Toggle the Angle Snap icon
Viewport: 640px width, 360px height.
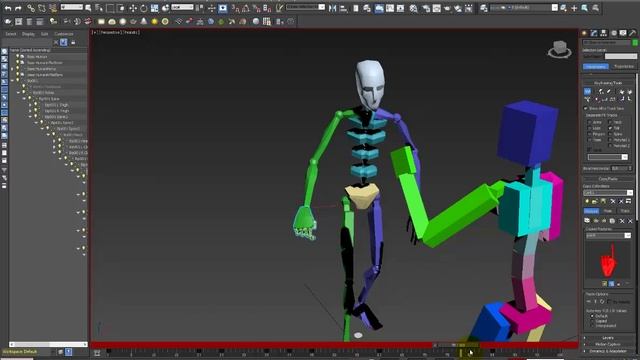246,8
